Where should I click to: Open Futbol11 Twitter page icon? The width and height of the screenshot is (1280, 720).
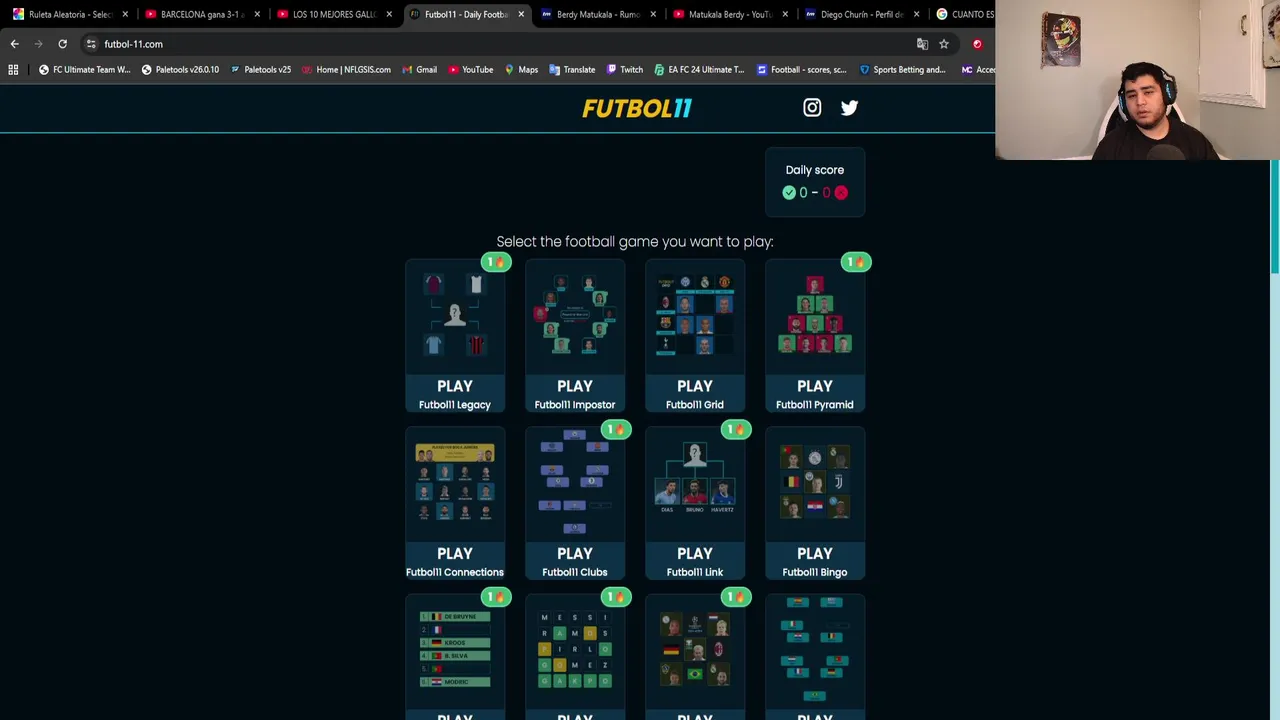pyautogui.click(x=849, y=108)
